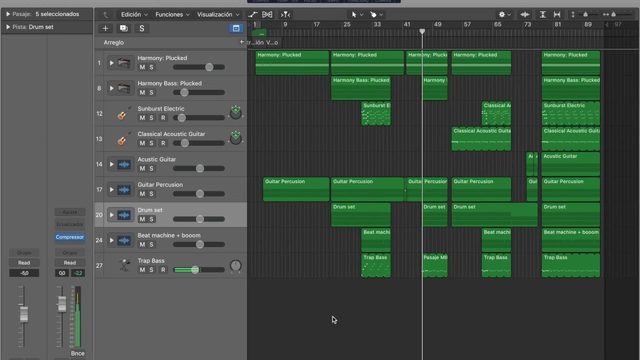Click the Arreglo arrangement track header
Image resolution: width=640 pixels, height=360 pixels.
[x=171, y=42]
